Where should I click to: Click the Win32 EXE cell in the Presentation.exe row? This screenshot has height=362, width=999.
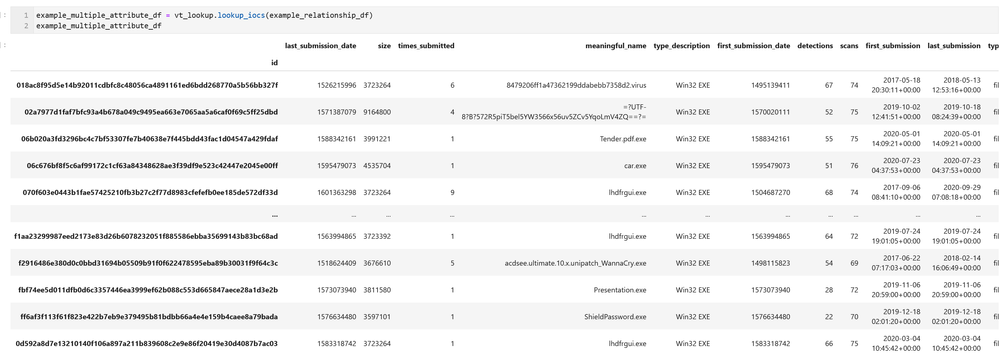(693, 289)
